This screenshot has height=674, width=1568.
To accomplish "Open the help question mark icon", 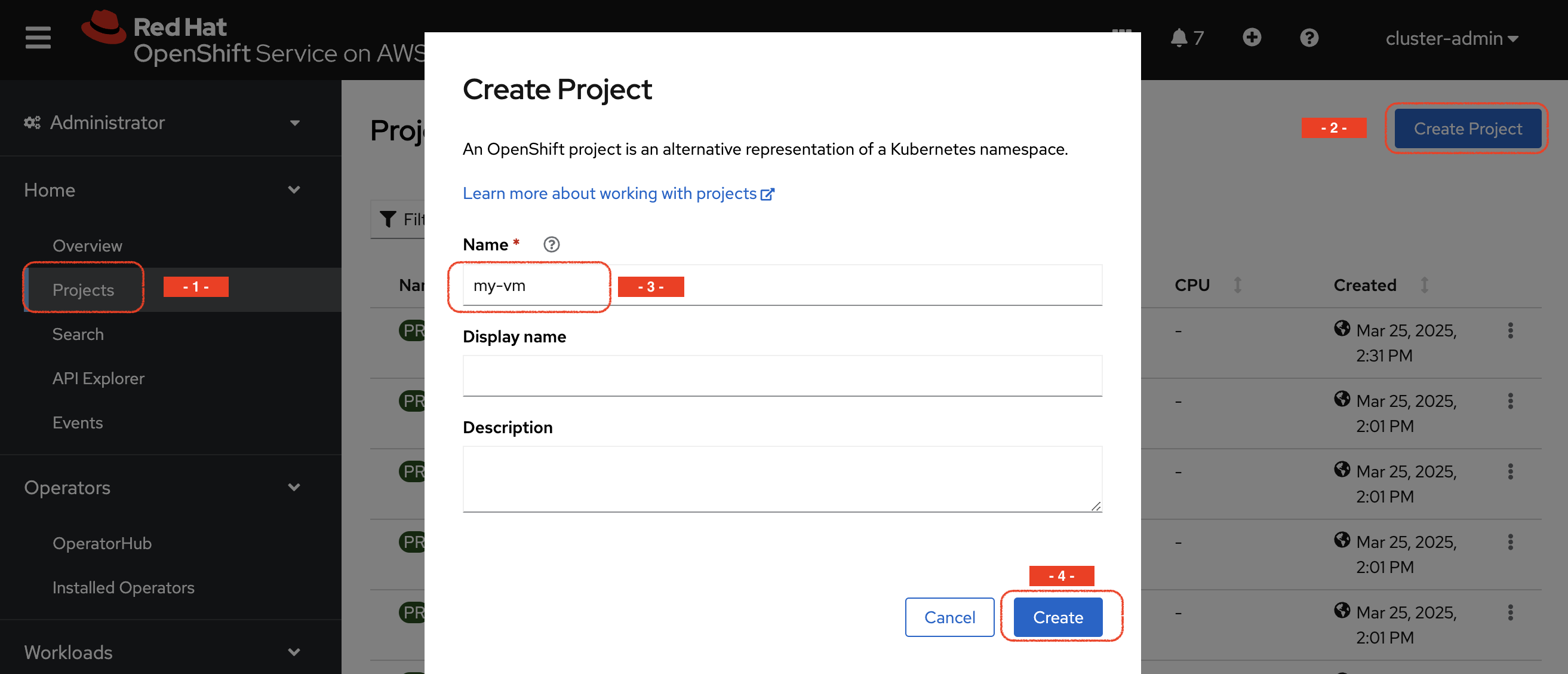I will click(1309, 38).
